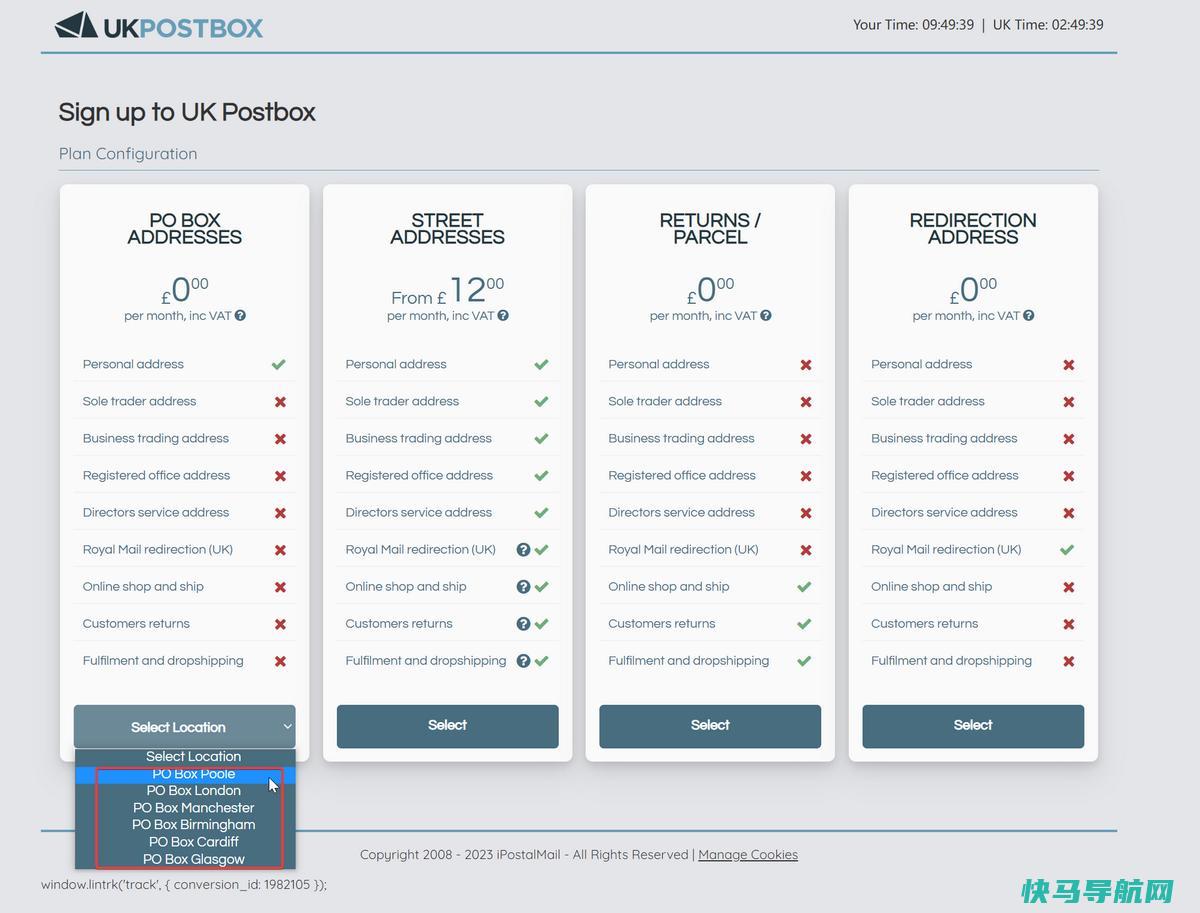The image size is (1200, 913).
Task: Choose PO Box Manchester from the list
Action: [185, 808]
